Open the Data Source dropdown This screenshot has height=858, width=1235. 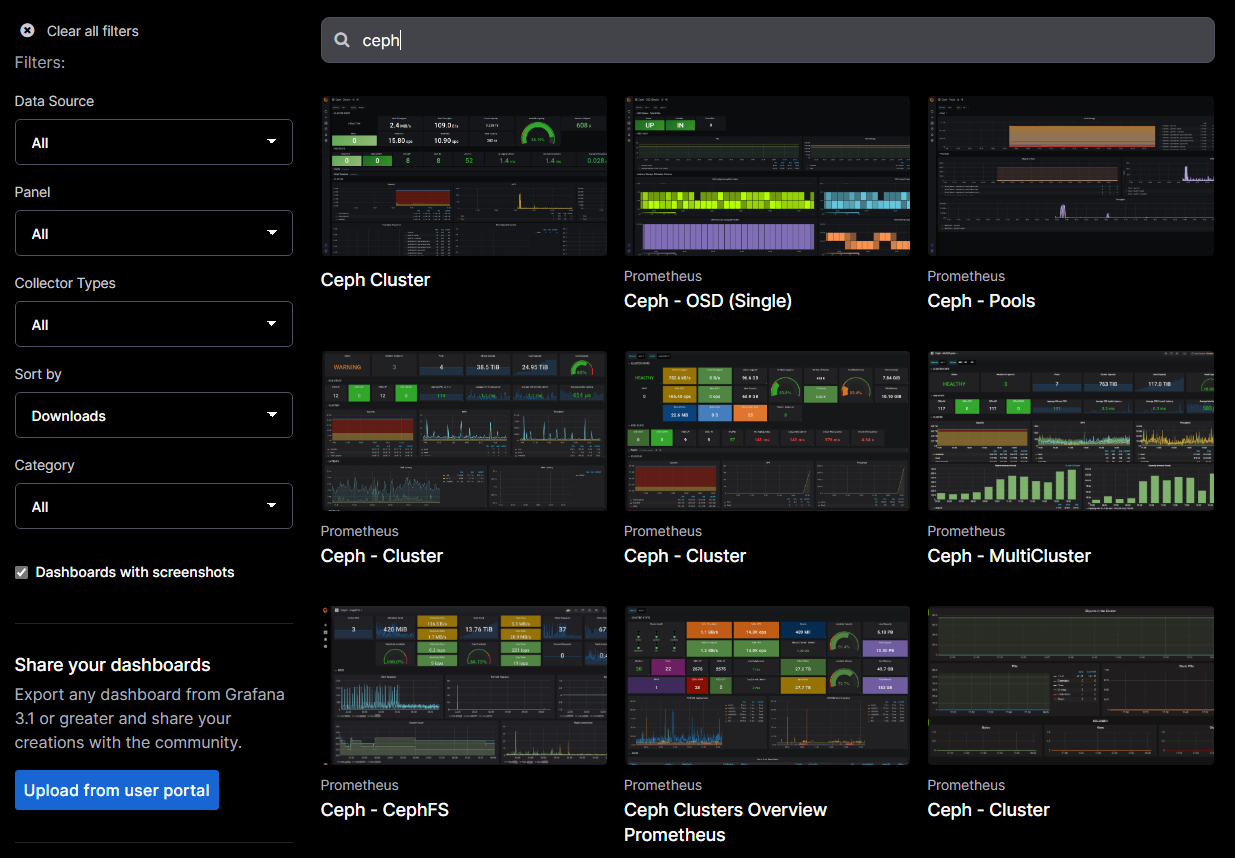click(x=153, y=142)
